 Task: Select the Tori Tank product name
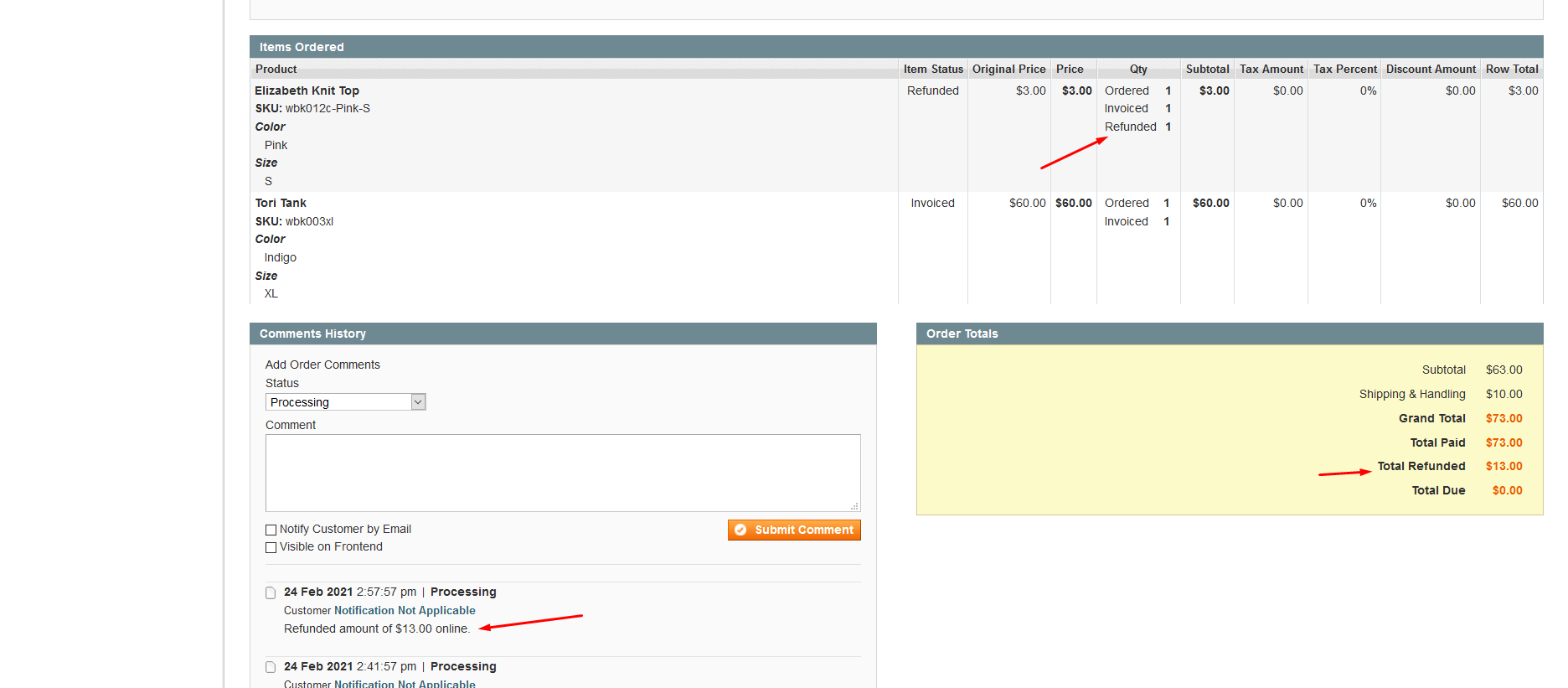[x=281, y=203]
